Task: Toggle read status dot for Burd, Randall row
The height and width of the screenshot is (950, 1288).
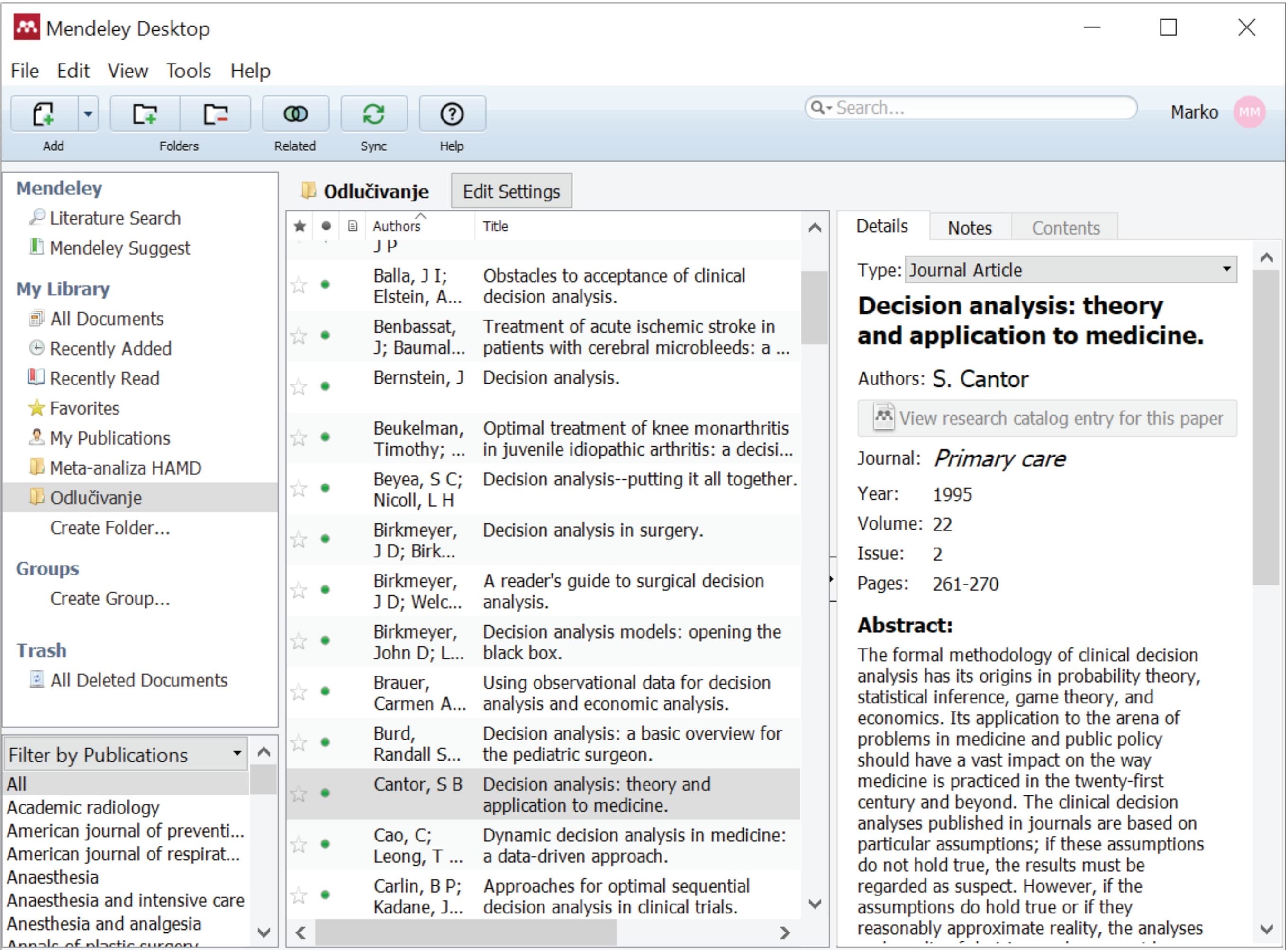Action: [325, 742]
